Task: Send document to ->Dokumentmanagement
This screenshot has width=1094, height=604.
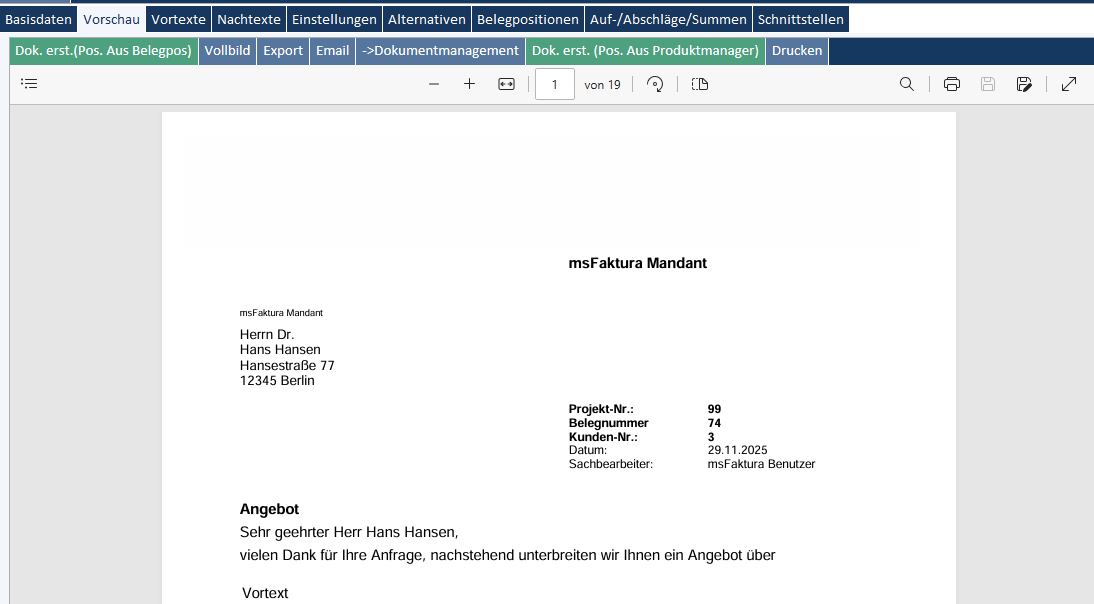Action: 441,51
